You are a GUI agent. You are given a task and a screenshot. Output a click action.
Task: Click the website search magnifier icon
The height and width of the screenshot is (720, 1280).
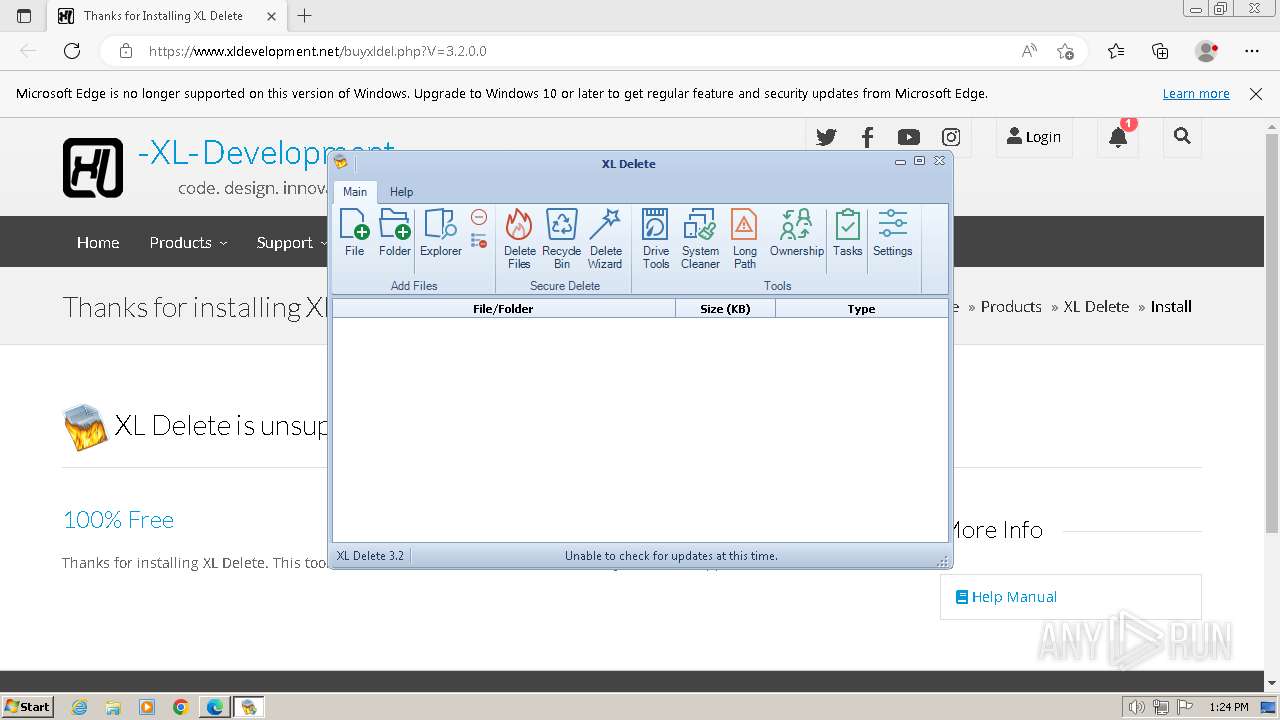pos(1182,136)
